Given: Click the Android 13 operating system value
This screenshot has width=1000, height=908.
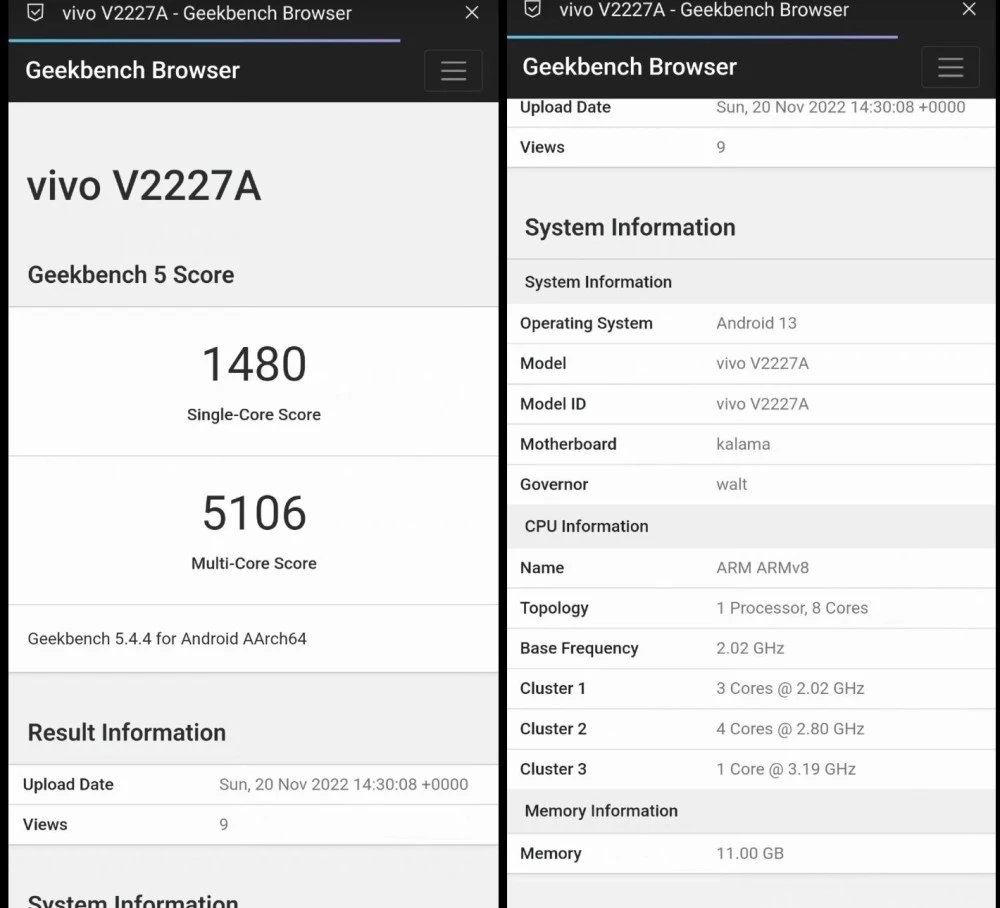Looking at the screenshot, I should click(756, 323).
